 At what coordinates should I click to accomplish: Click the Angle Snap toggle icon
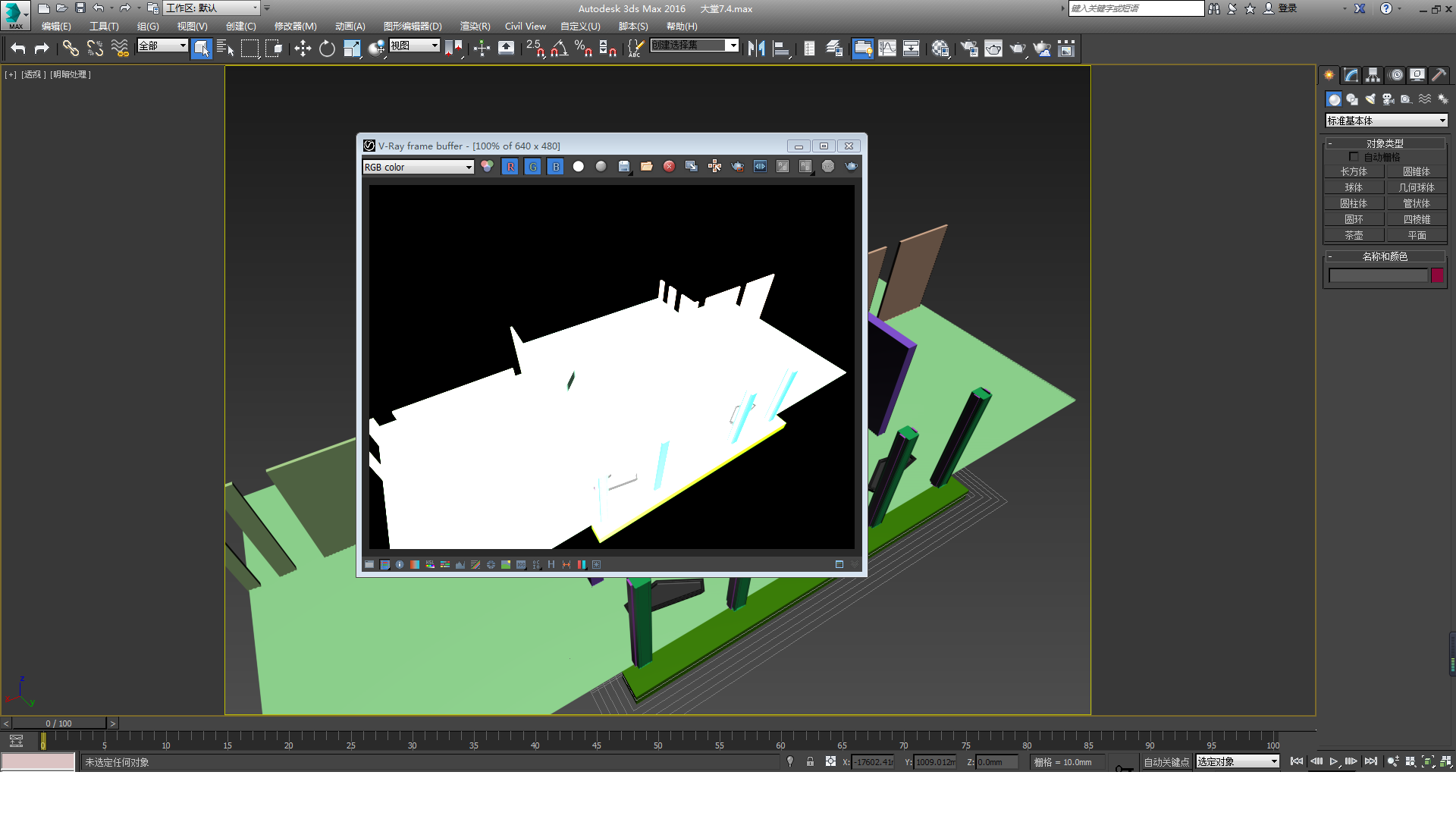(x=559, y=49)
